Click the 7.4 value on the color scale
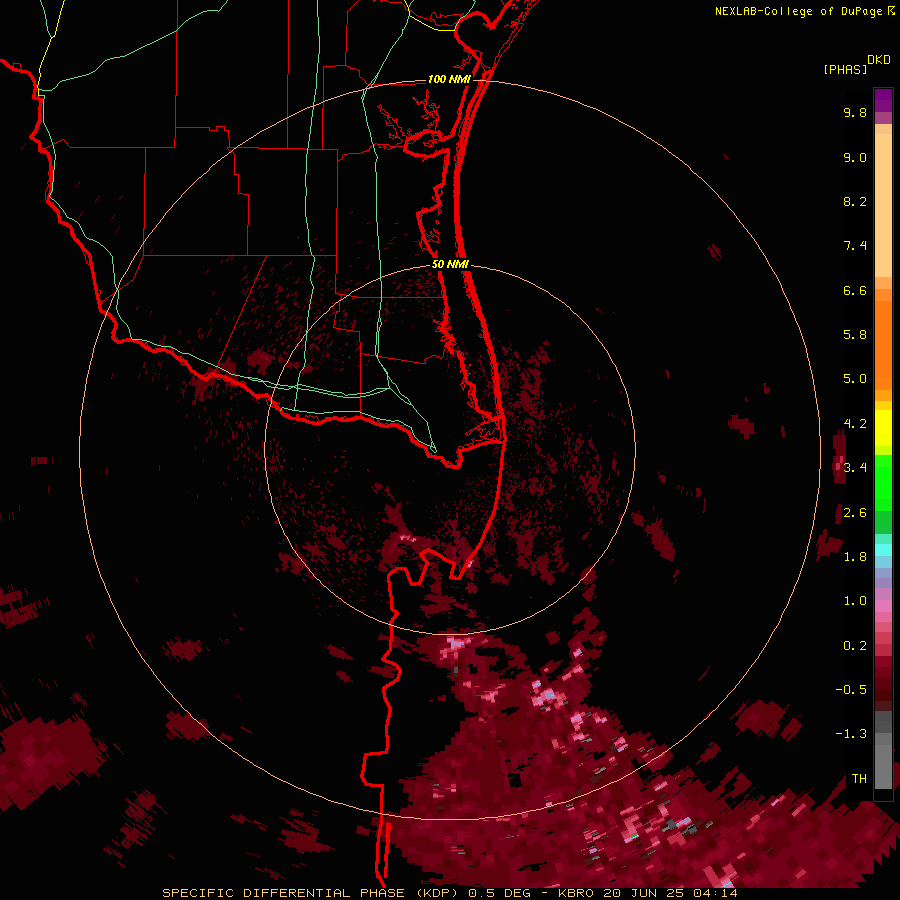 click(855, 246)
